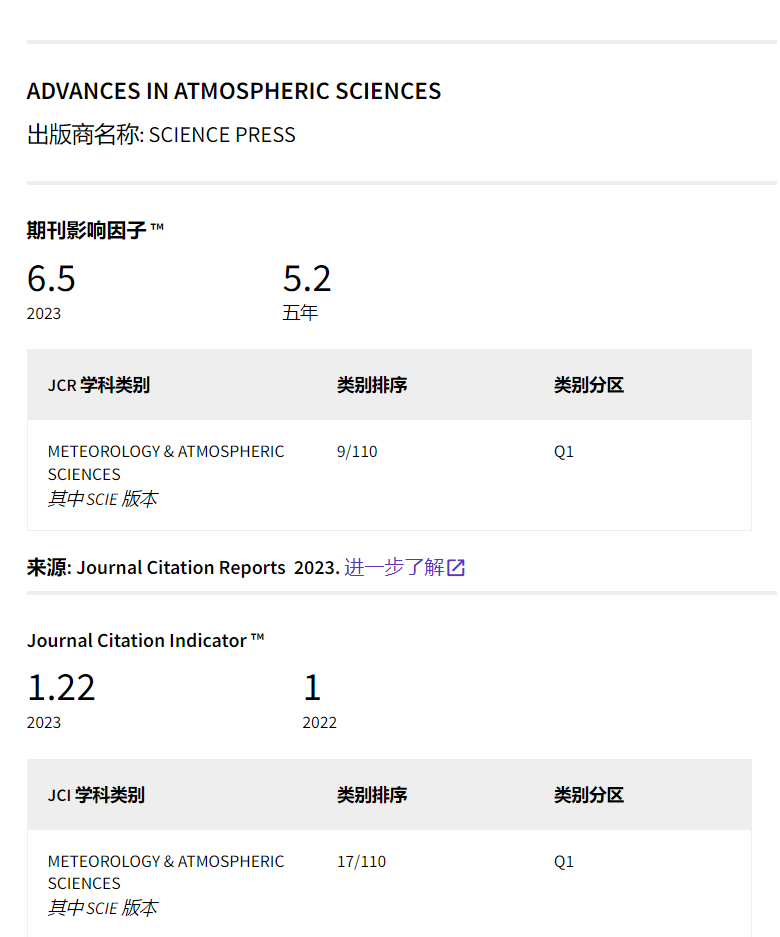Viewport: 780px width, 937px height.
Task: Click 类别分区 header in the JCR table
Action: coord(589,385)
